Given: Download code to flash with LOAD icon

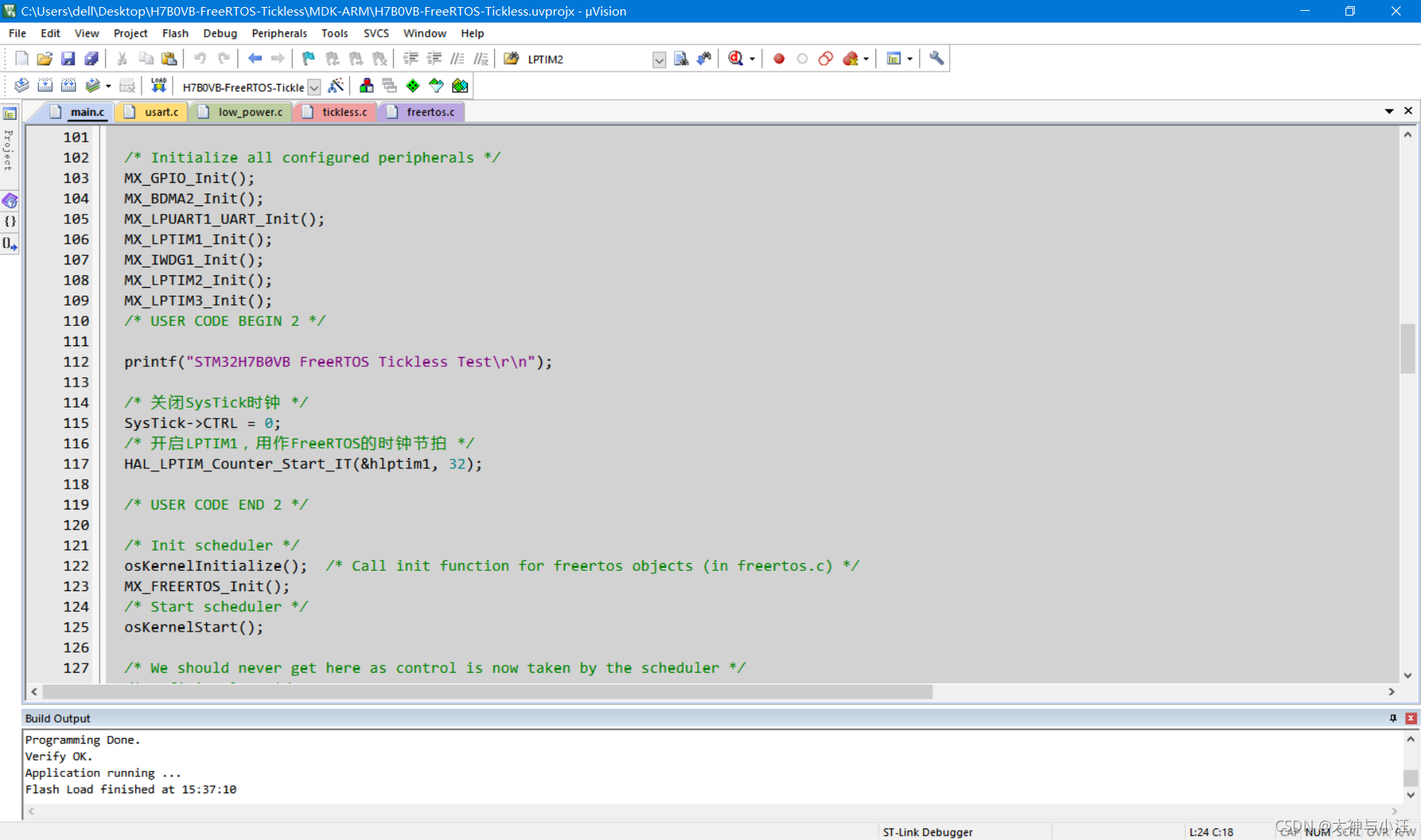Looking at the screenshot, I should (158, 86).
